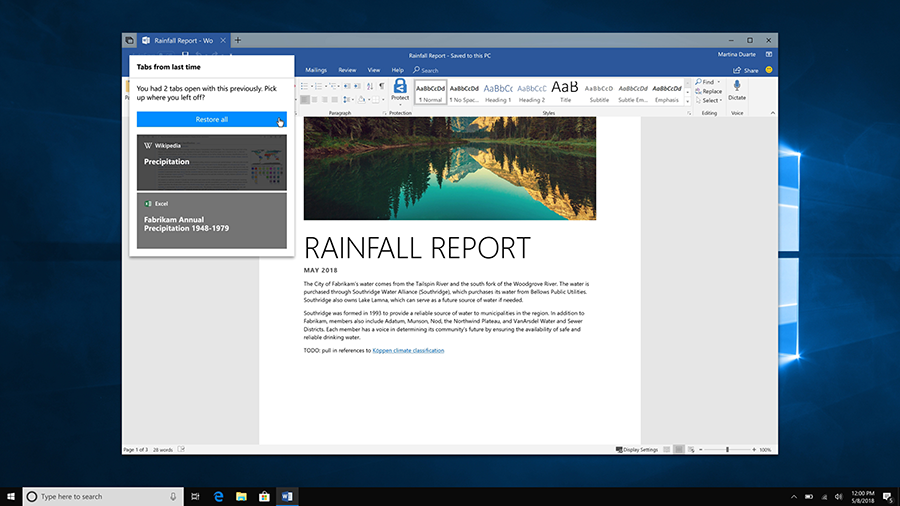Open Microsoft Edge from the taskbar
Viewport: 900px width, 506px height.
coord(218,496)
